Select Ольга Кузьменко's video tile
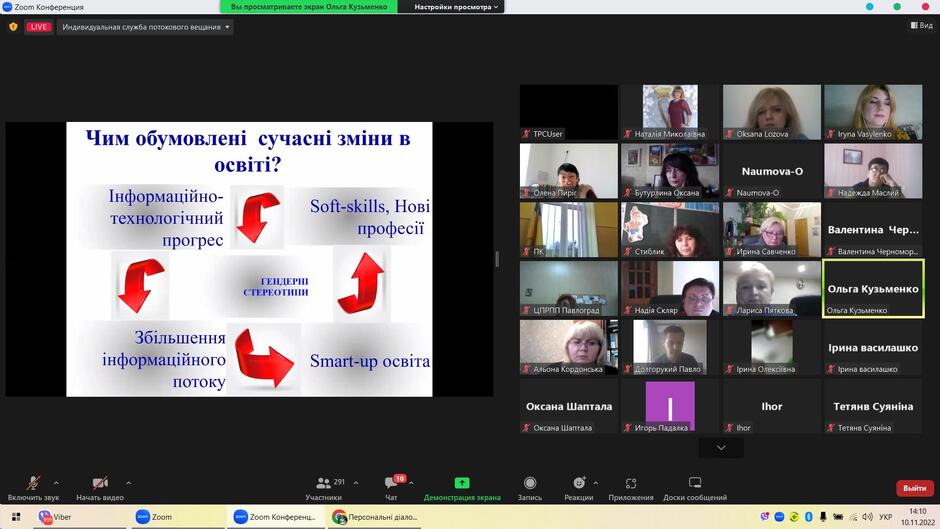The width and height of the screenshot is (940, 529). [873, 288]
